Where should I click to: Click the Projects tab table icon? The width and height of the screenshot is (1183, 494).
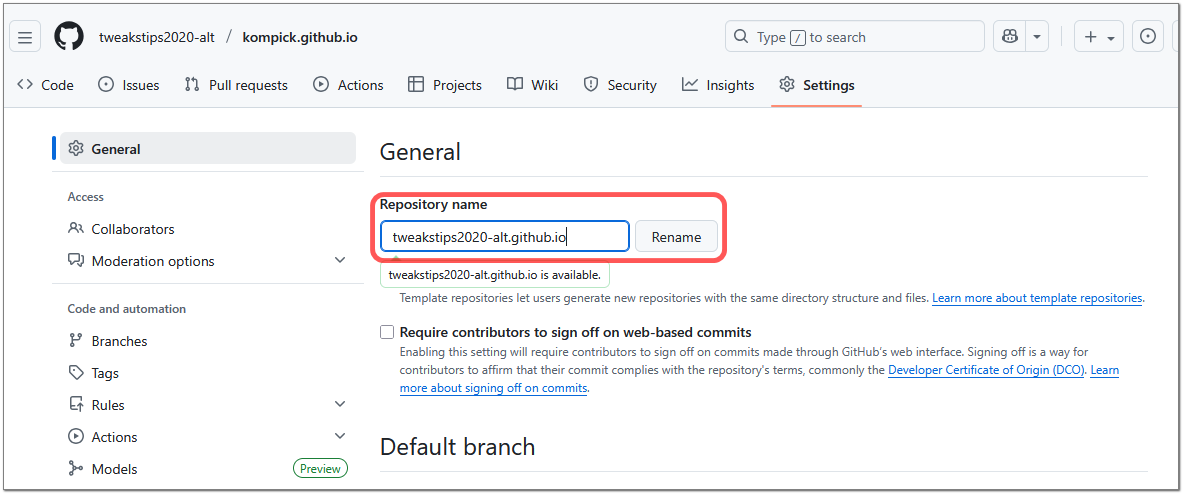416,84
